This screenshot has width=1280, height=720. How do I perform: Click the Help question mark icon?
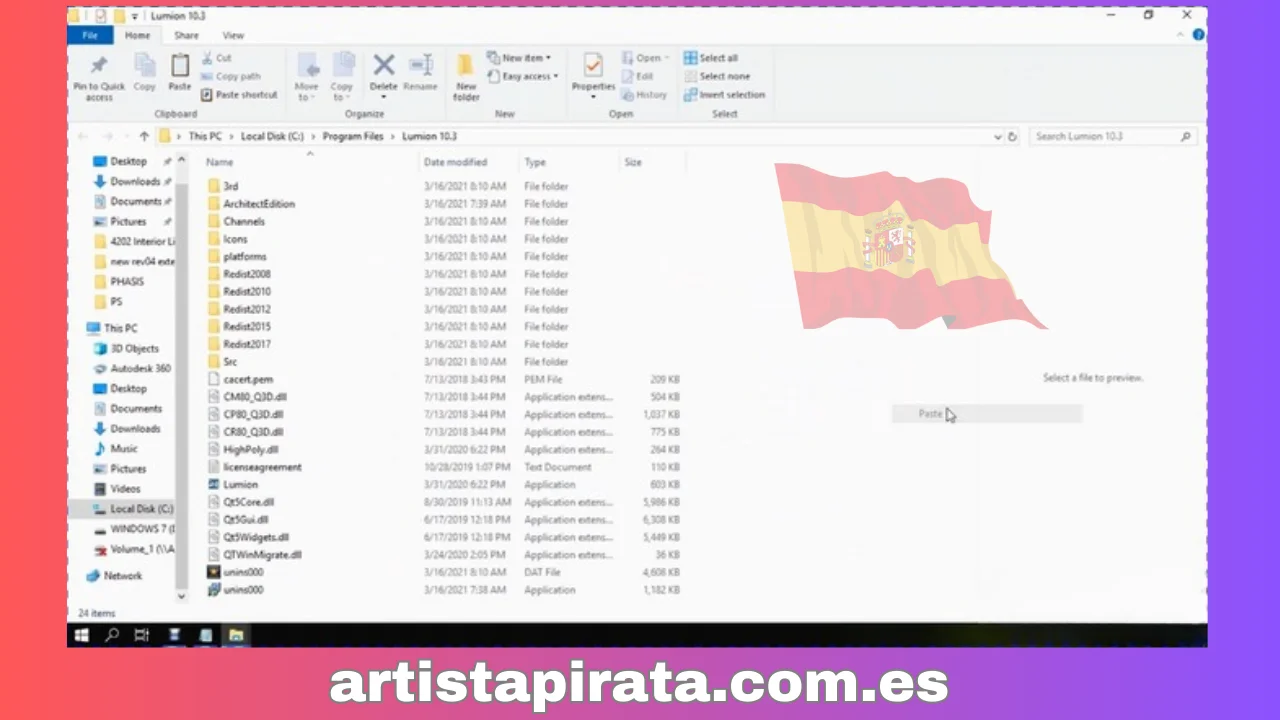tap(1198, 34)
